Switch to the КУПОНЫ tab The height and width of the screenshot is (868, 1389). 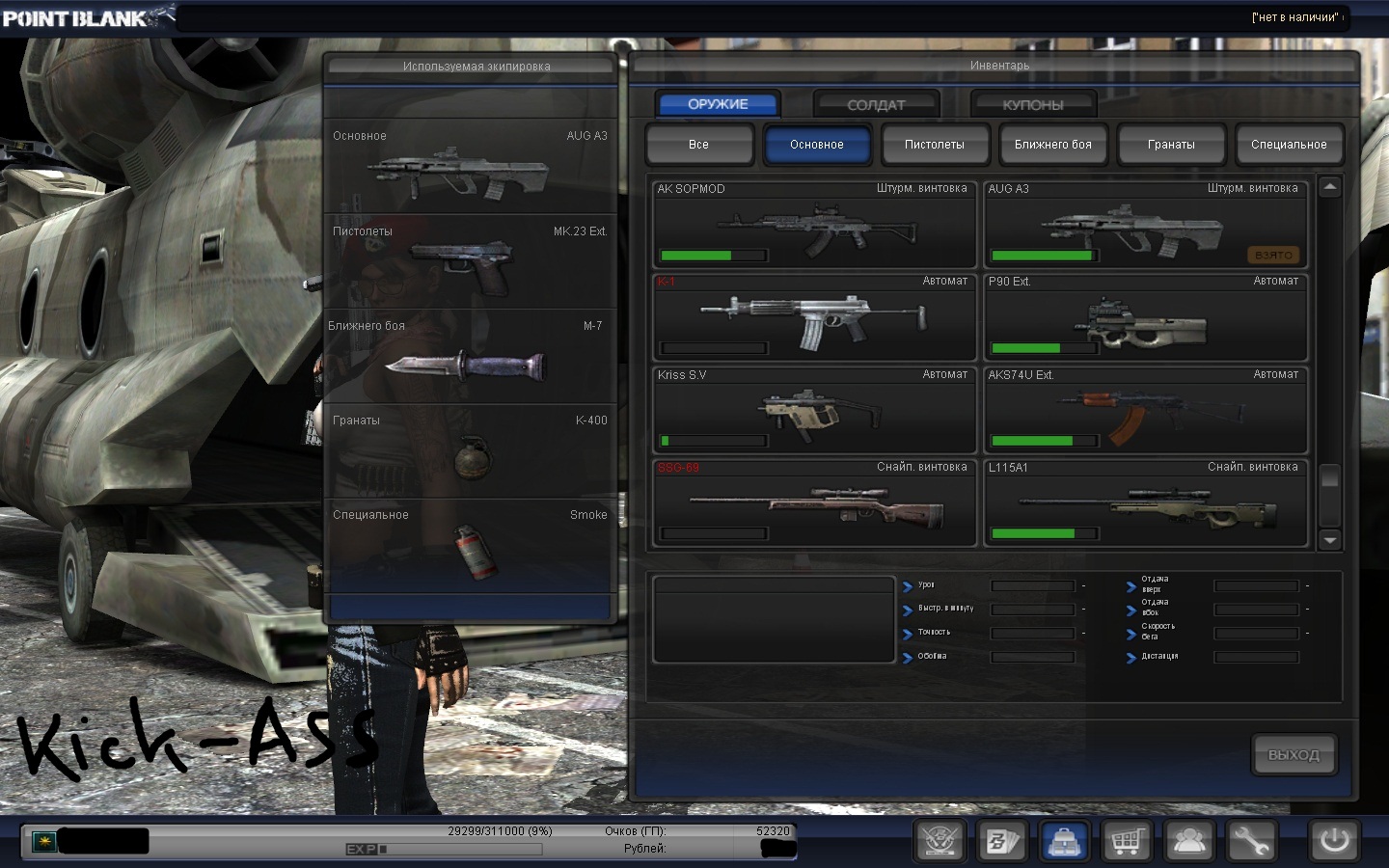point(1032,104)
